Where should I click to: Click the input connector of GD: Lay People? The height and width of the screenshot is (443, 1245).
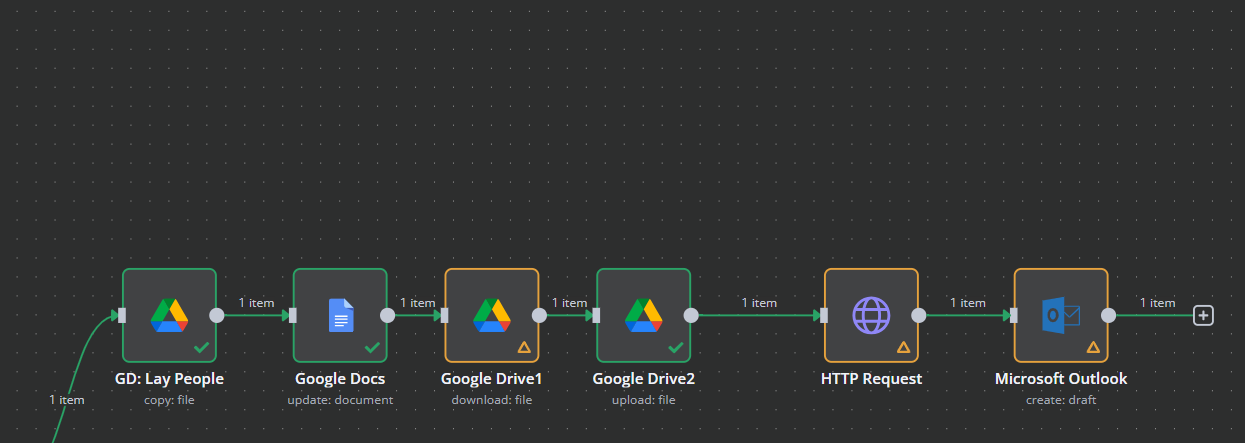click(122, 315)
